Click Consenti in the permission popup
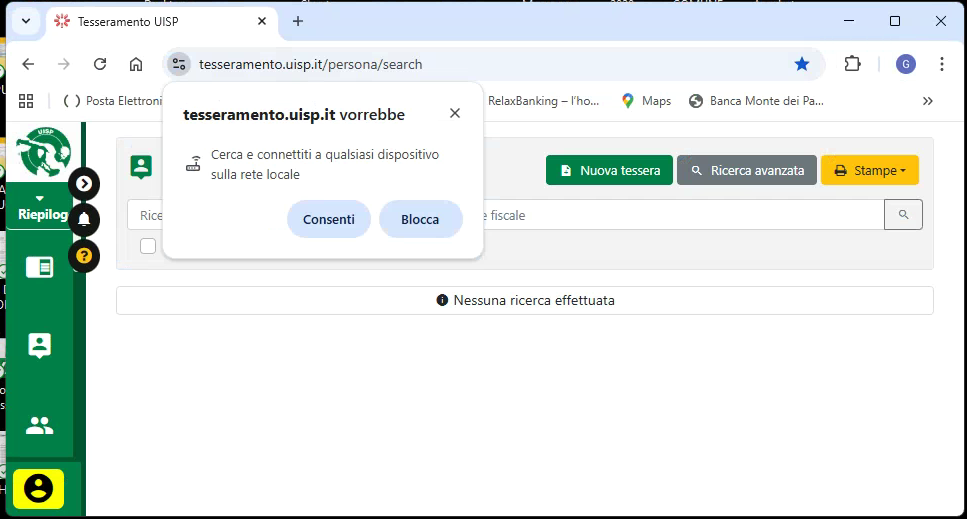 (x=328, y=219)
